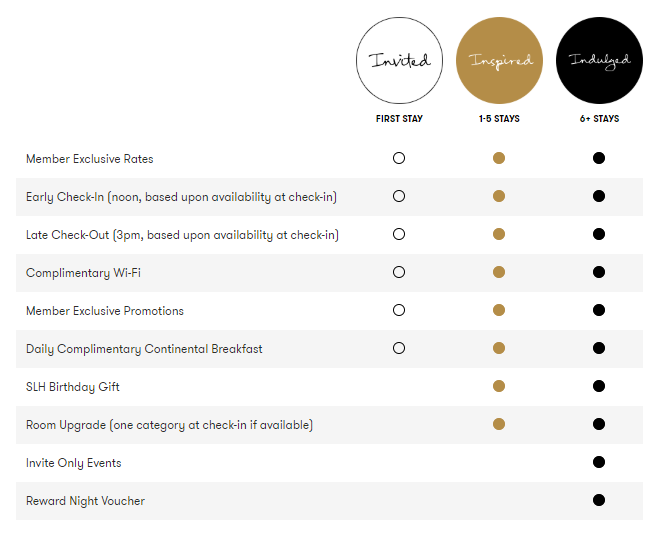657x535 pixels.
Task: Click the SLH Birthday Gift label
Action: [72, 387]
